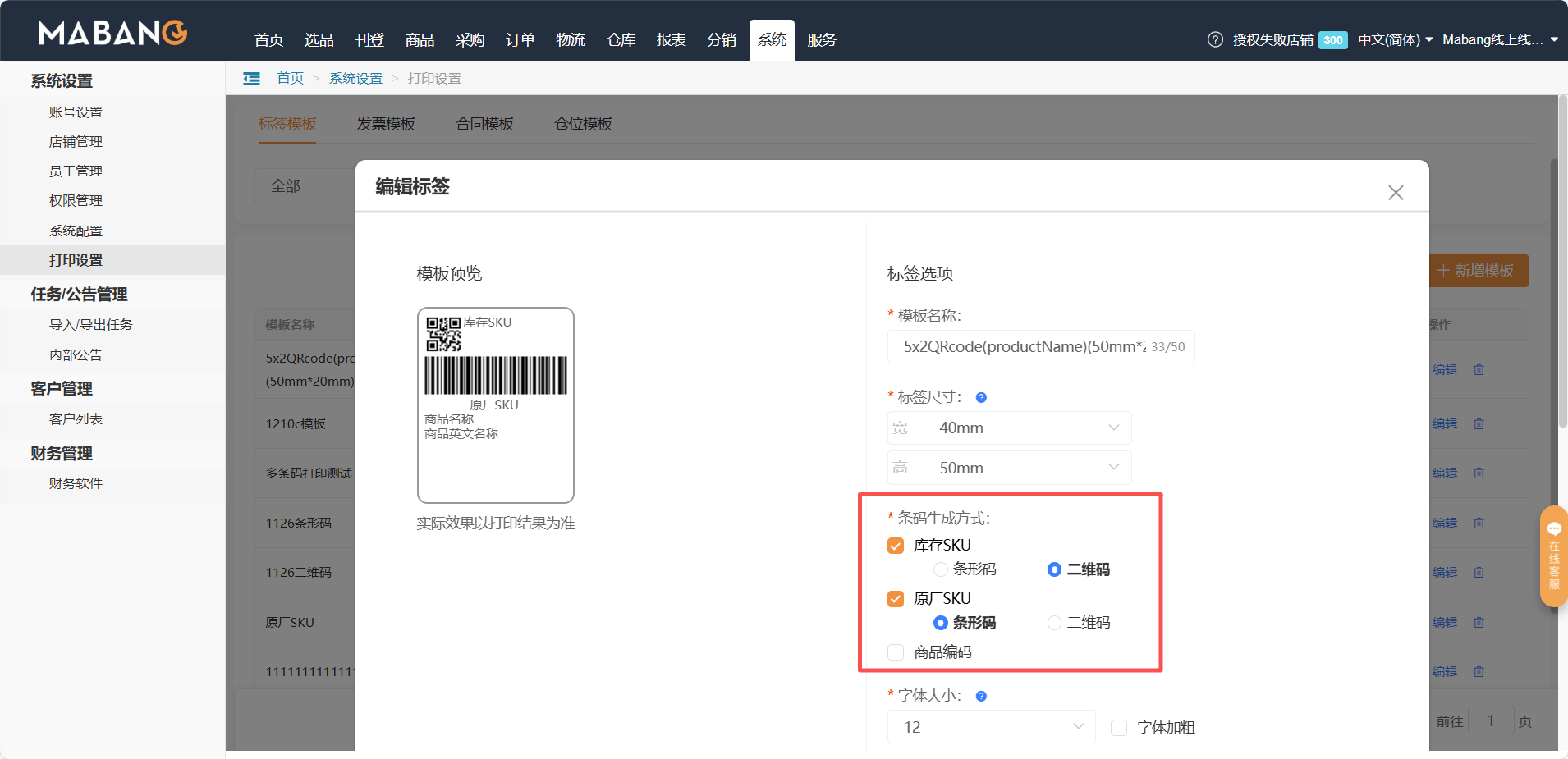This screenshot has width=1568, height=759.
Task: Enable the 商品编码 checkbox
Action: click(895, 652)
